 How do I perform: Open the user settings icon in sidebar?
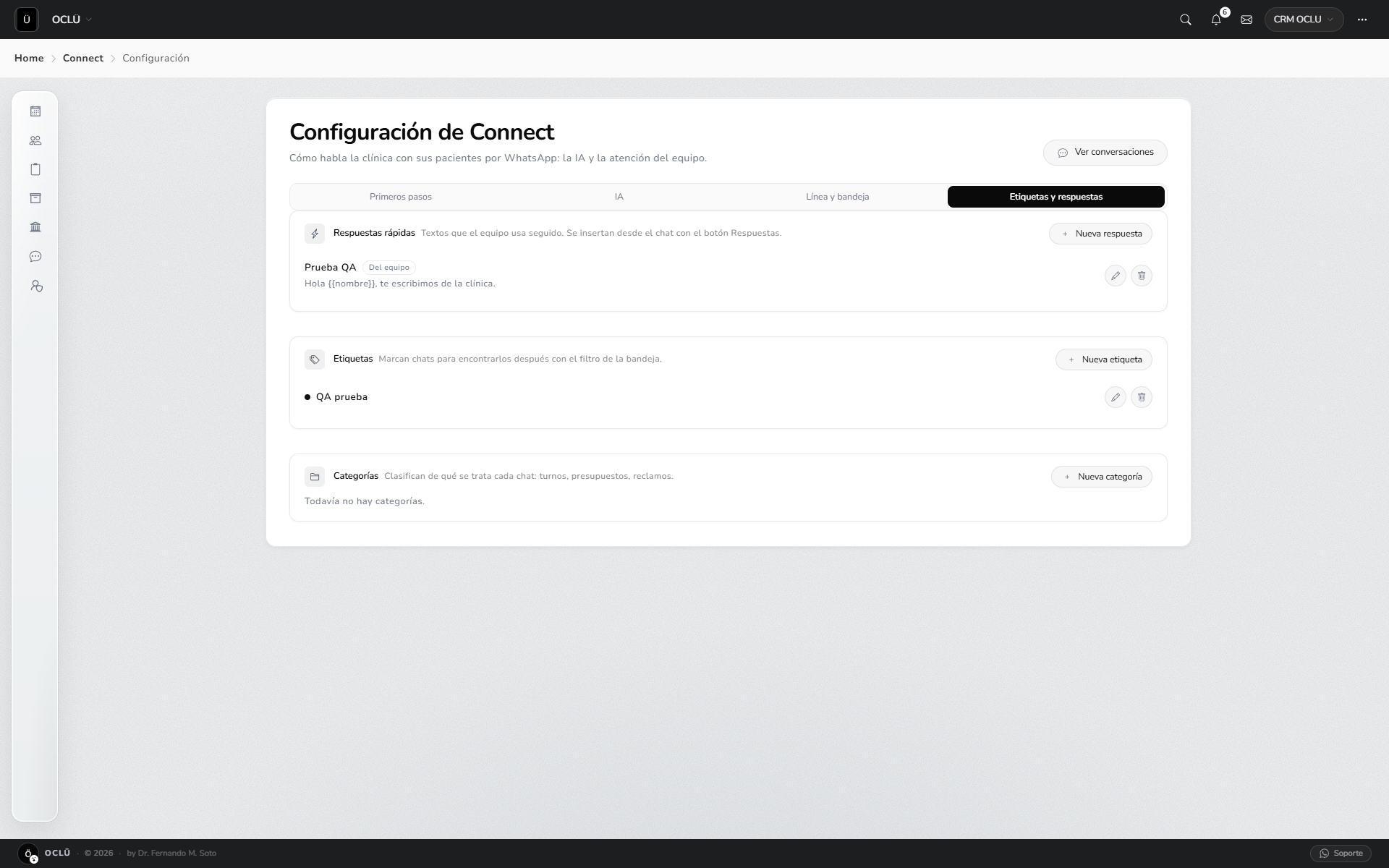(x=36, y=286)
